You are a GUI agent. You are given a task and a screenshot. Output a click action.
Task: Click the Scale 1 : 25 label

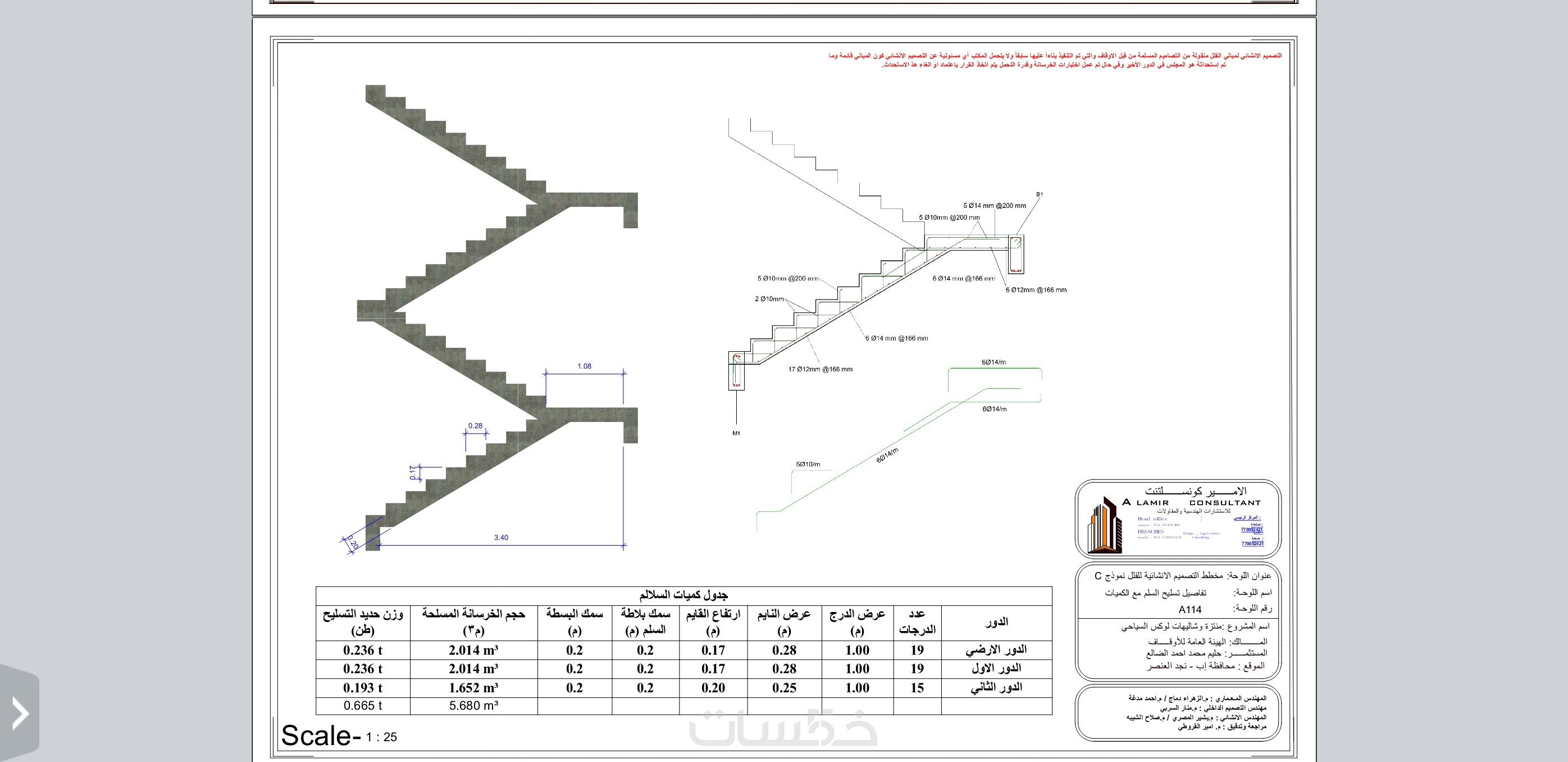pos(339,736)
